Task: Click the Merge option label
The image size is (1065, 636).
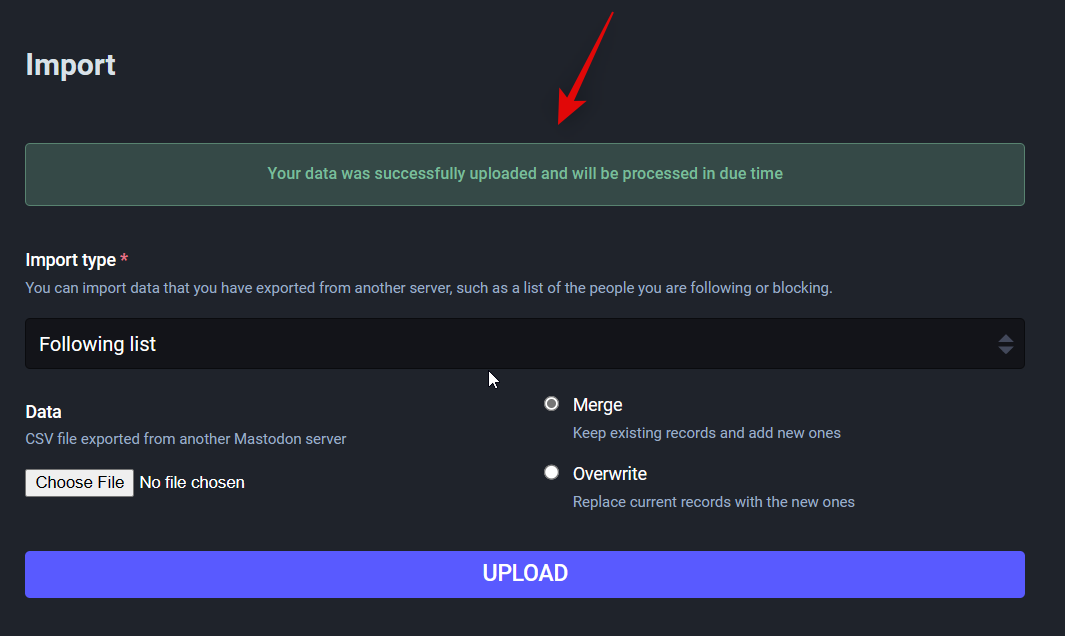Action: coord(597,405)
